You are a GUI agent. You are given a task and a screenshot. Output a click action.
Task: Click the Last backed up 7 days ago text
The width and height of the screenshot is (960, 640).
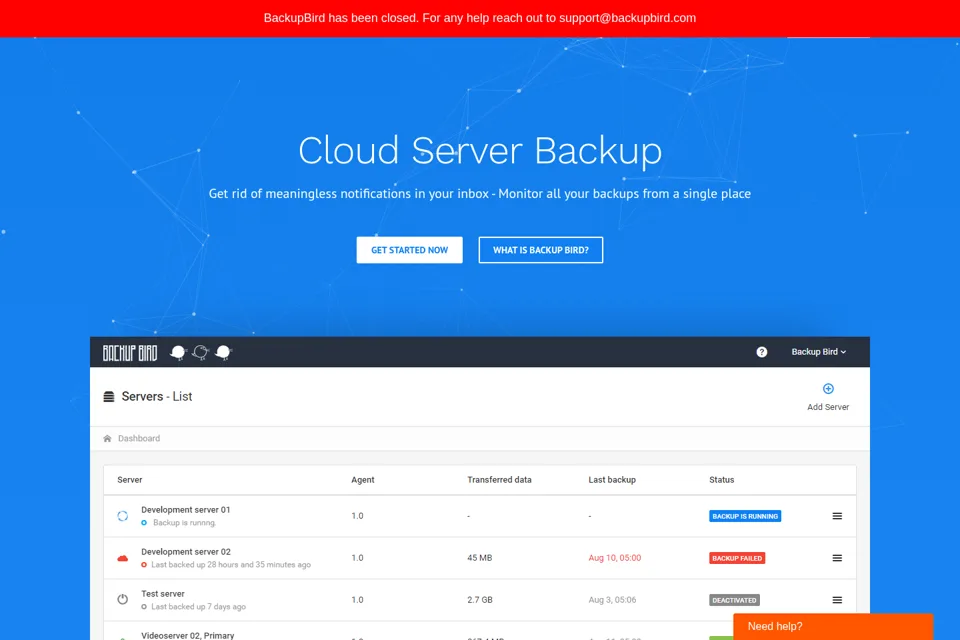[x=198, y=607]
